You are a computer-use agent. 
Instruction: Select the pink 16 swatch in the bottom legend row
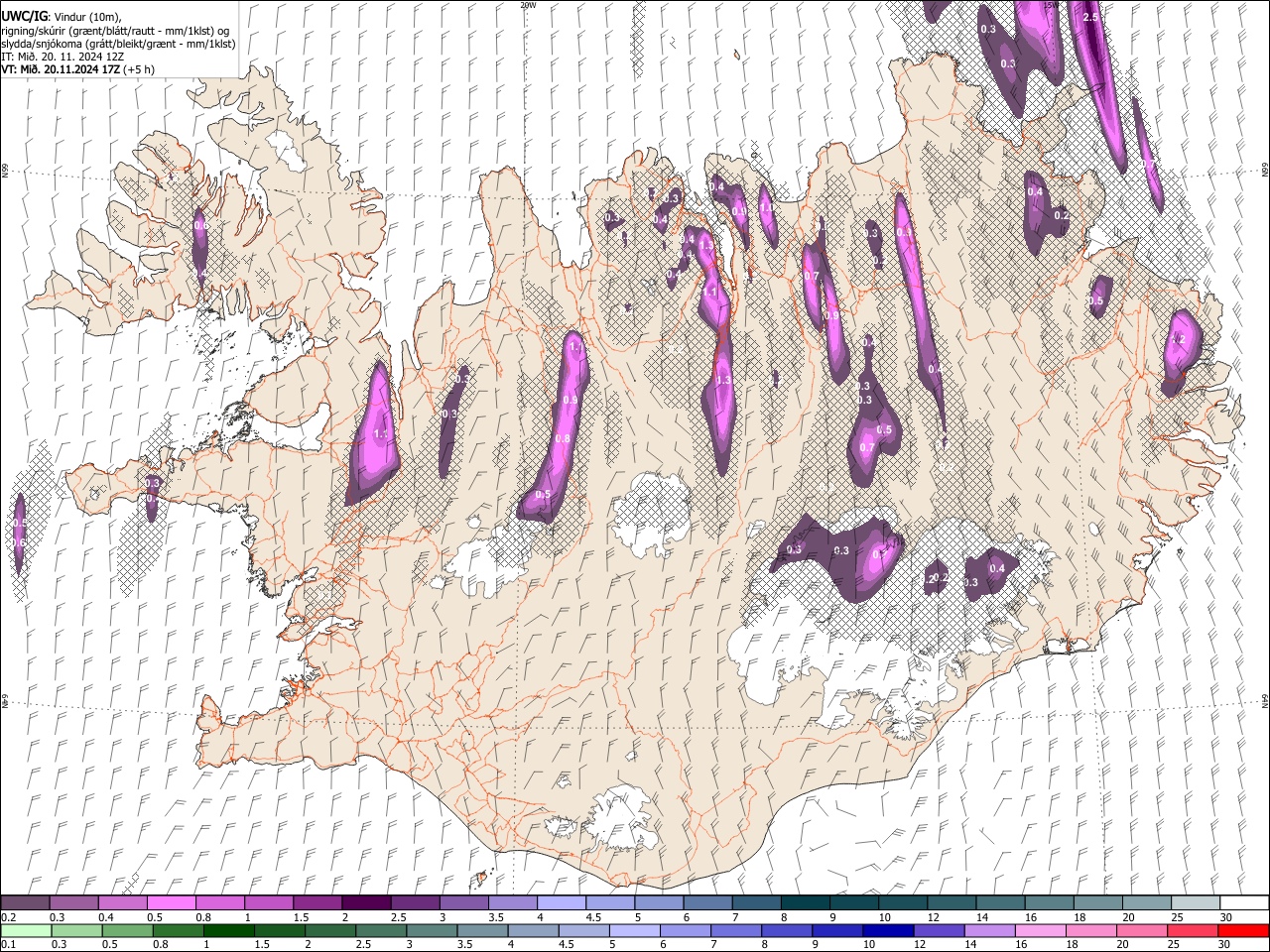(x=1039, y=931)
